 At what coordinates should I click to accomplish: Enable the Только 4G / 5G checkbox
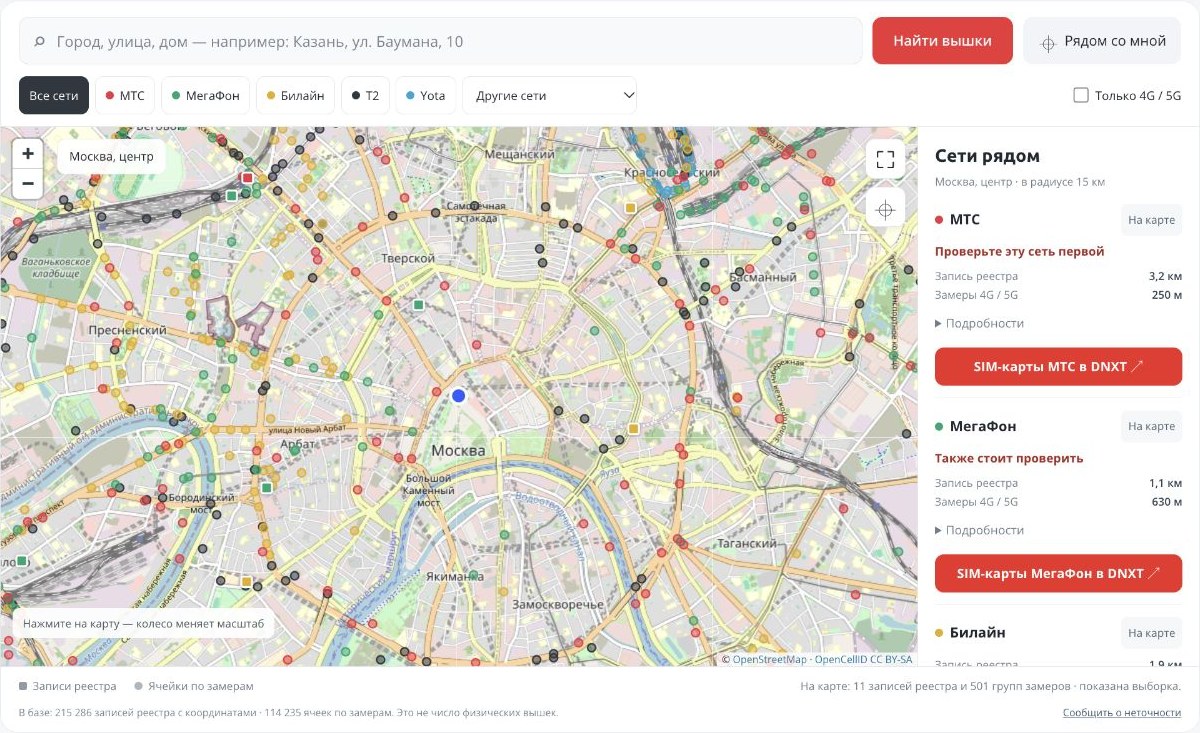(x=1081, y=95)
